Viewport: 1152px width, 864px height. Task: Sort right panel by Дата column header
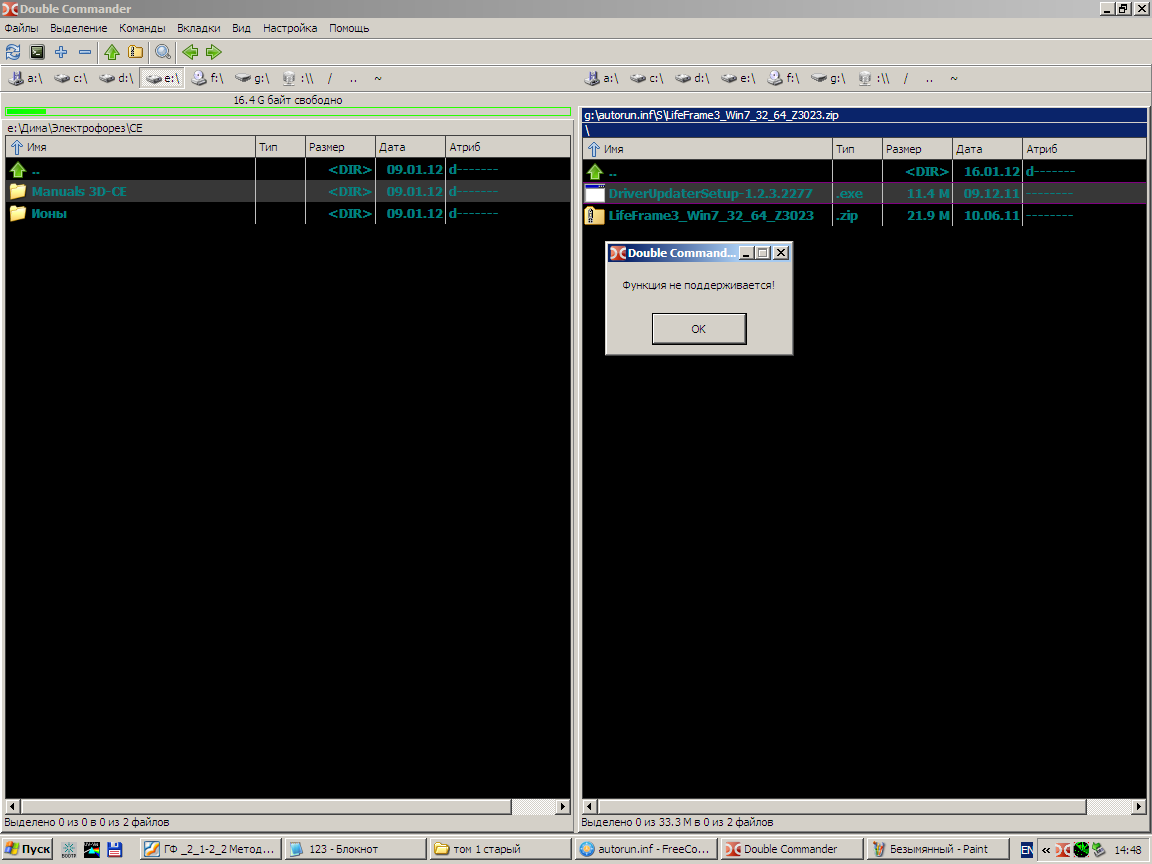coord(986,149)
